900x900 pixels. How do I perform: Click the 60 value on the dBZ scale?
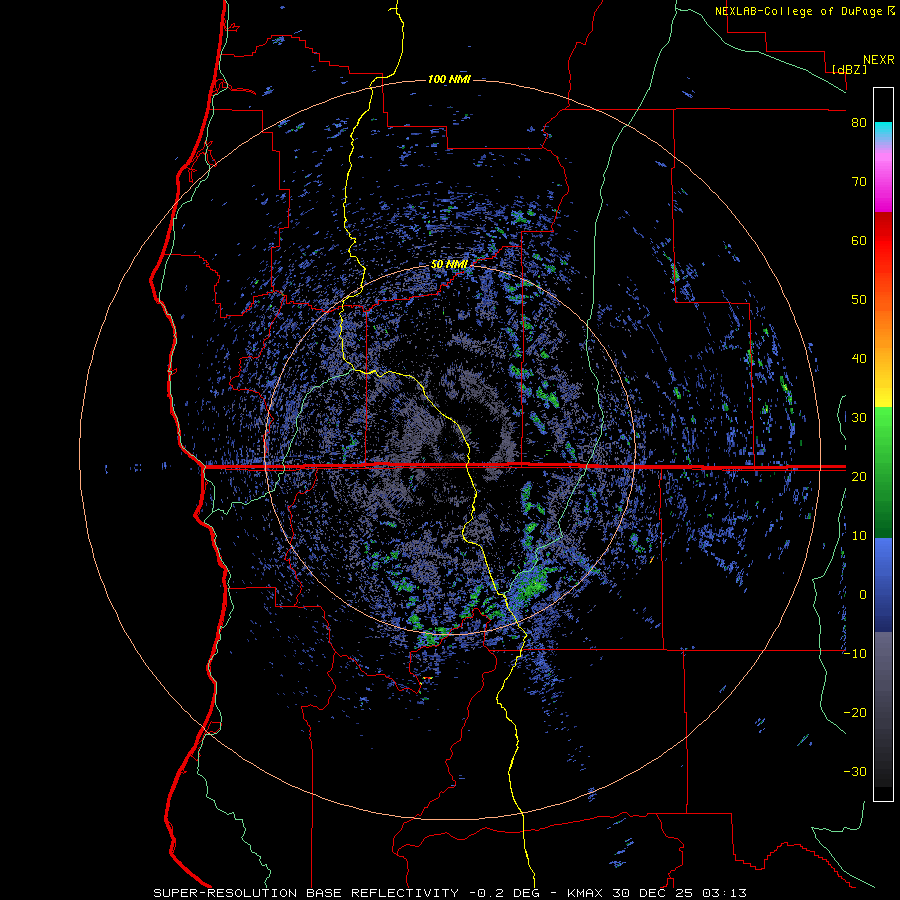[x=859, y=240]
